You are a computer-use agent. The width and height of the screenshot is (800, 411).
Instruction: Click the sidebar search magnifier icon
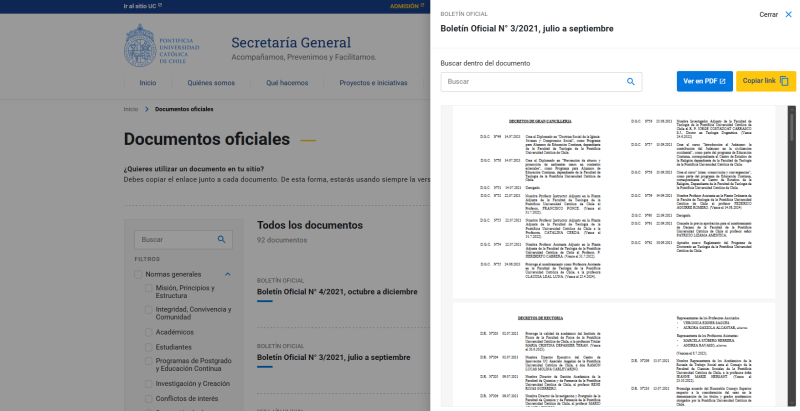[x=221, y=239]
